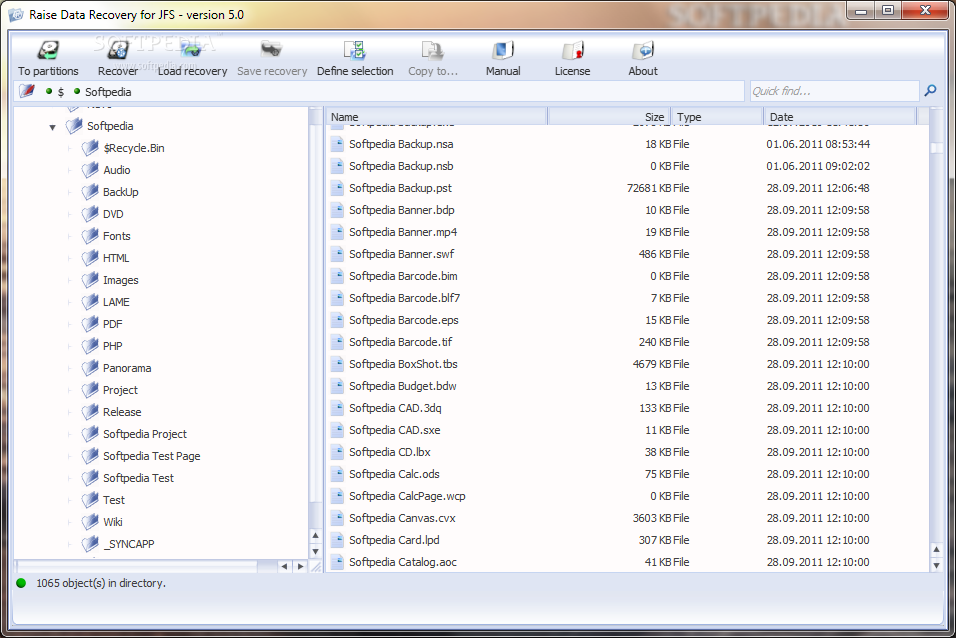
Task: Sort by the Date column header
Action: coord(840,116)
